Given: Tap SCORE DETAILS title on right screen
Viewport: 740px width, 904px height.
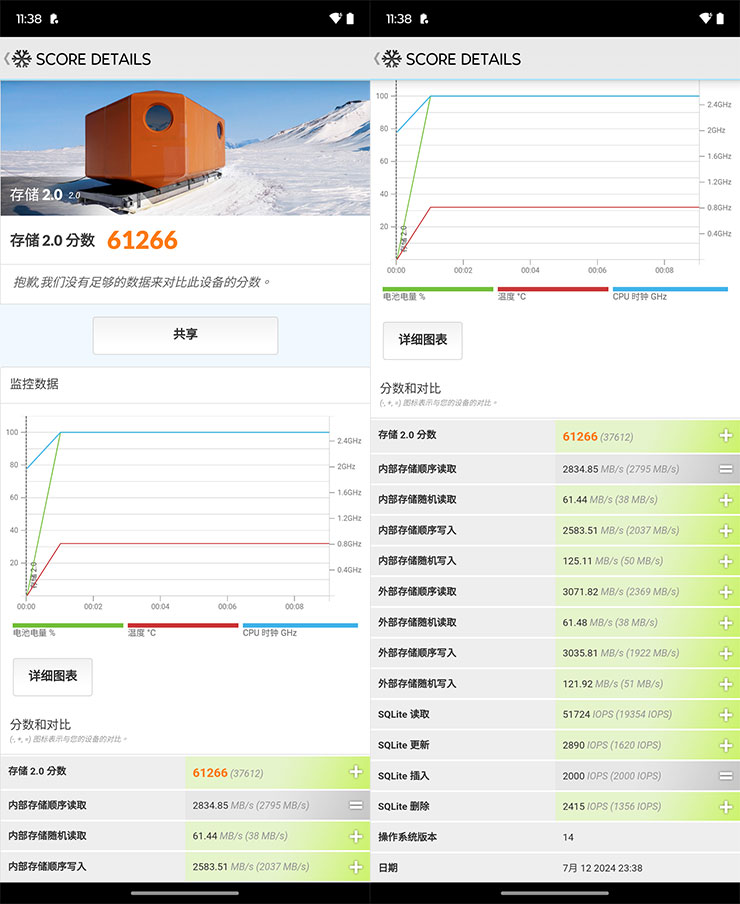Looking at the screenshot, I should [463, 59].
